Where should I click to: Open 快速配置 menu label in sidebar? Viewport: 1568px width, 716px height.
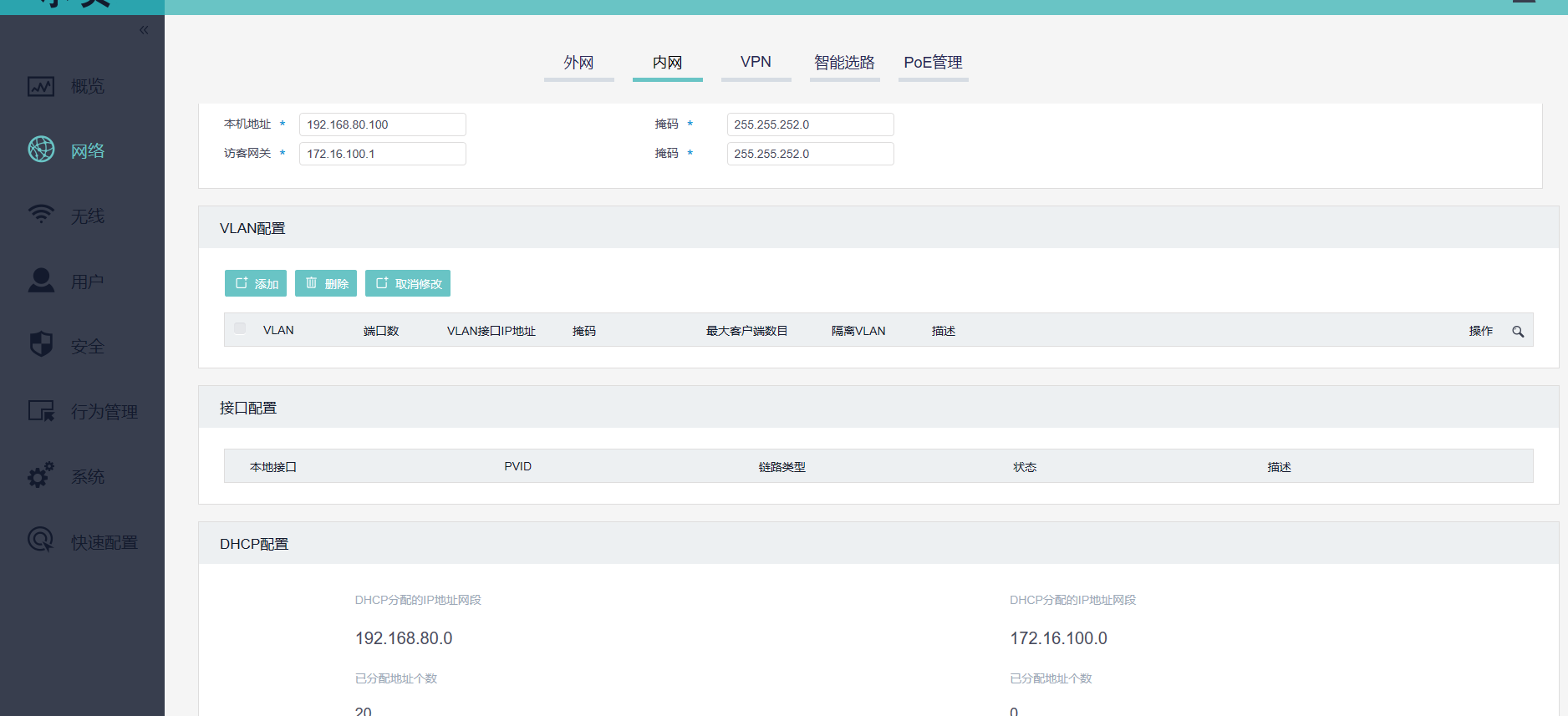click(104, 542)
